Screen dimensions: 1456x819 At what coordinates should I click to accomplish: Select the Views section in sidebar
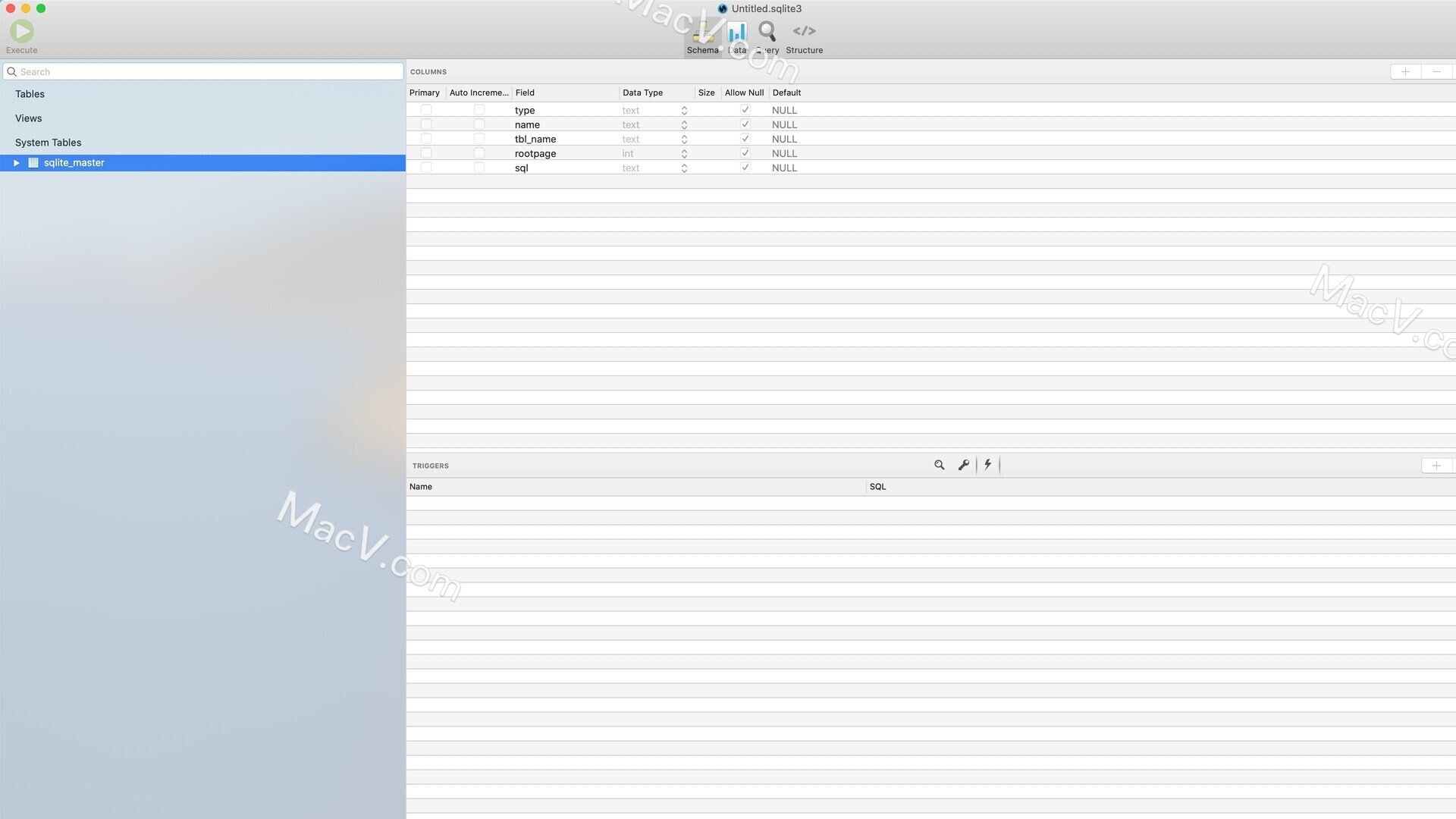point(28,118)
